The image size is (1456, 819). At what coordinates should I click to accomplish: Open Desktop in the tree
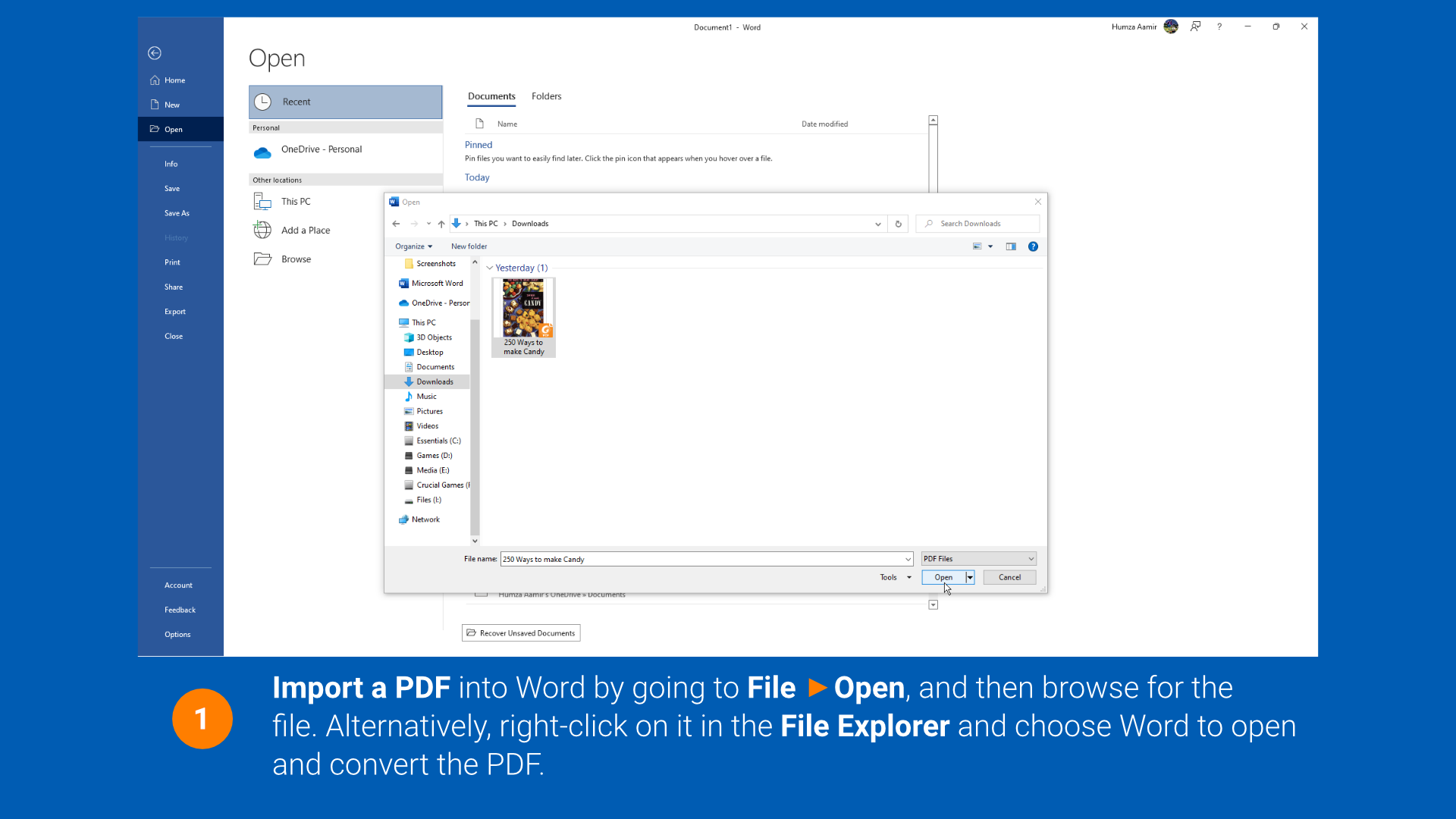425,353
